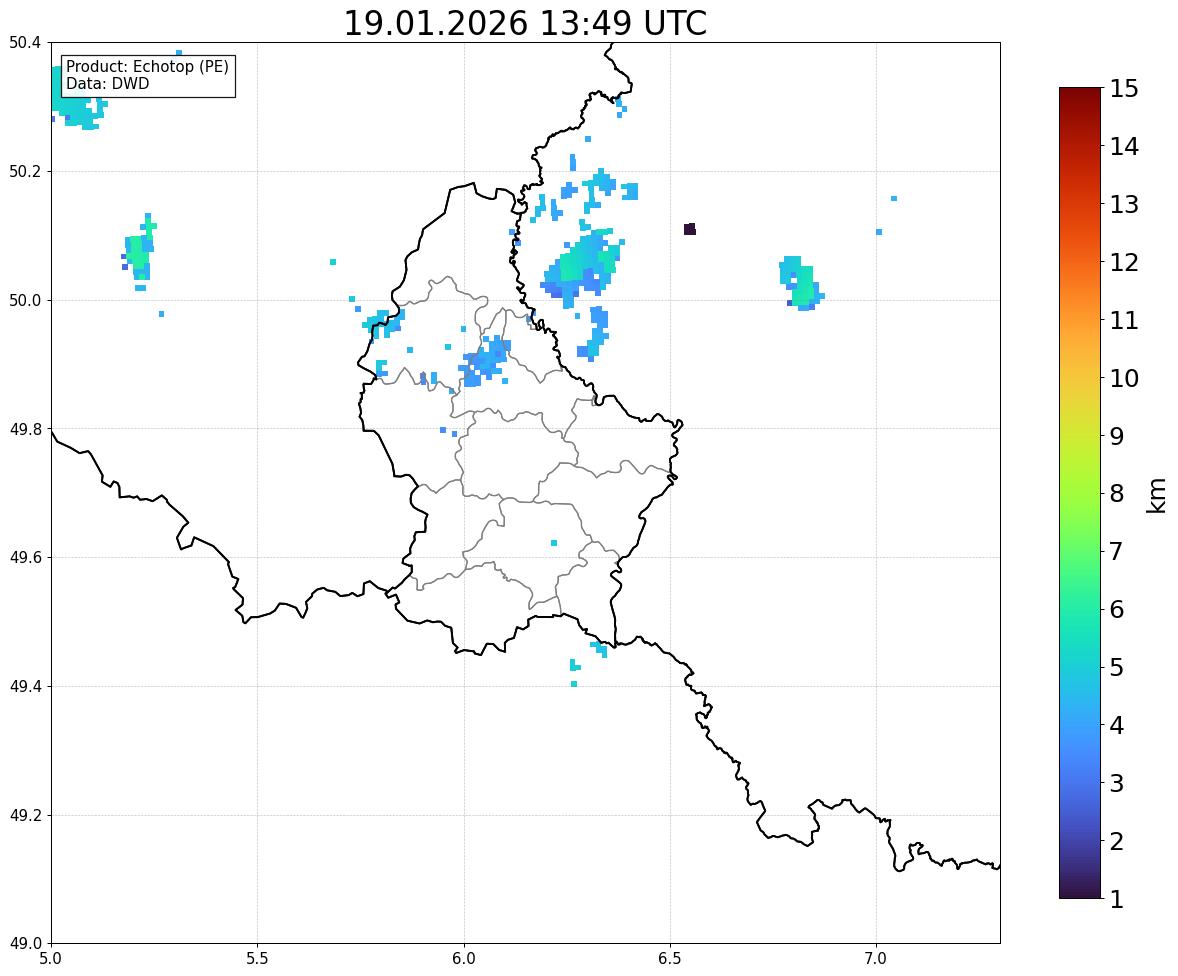1178x976 pixels.
Task: Click the single cyan pixel inside southern Luxembourg
Action: click(554, 542)
